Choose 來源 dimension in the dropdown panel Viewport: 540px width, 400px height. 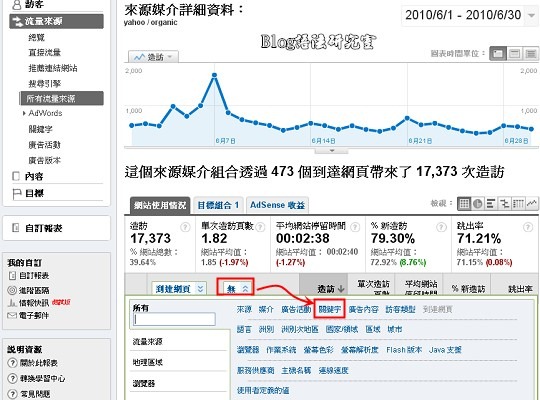tap(244, 309)
